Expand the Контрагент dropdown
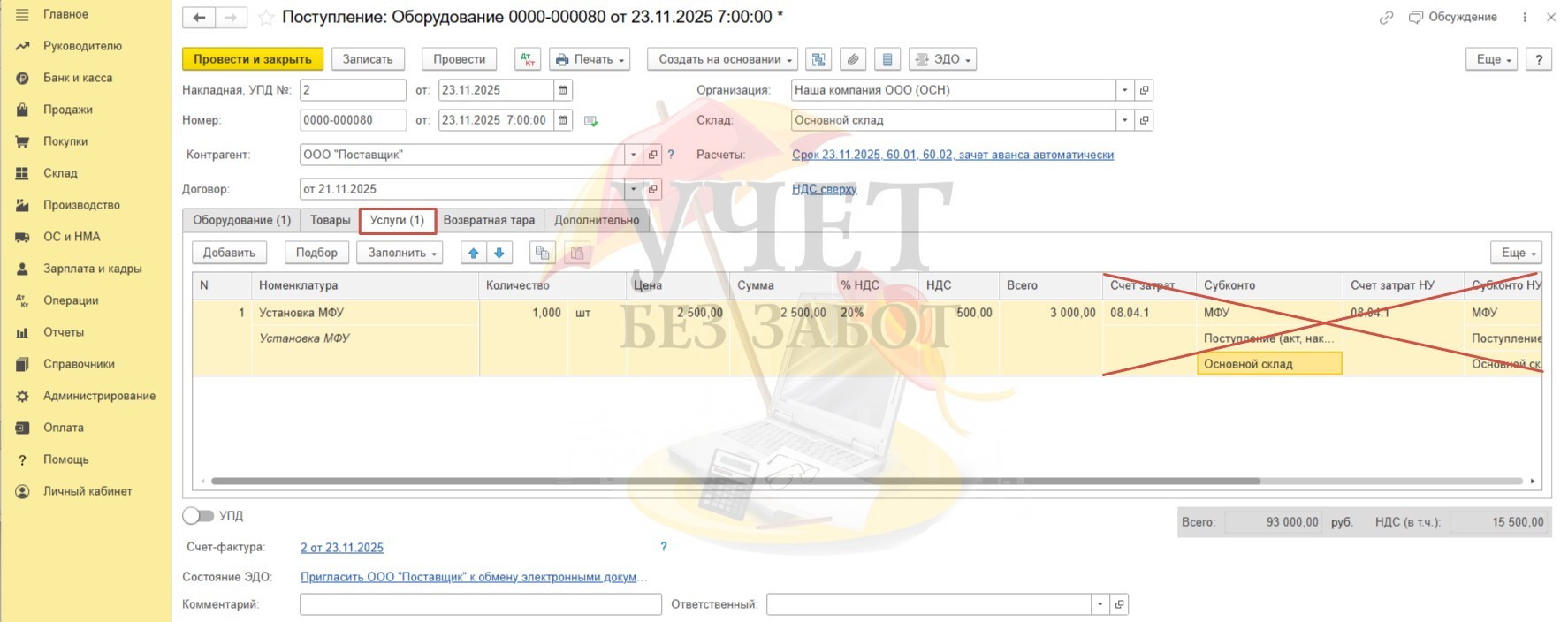 pyautogui.click(x=633, y=155)
